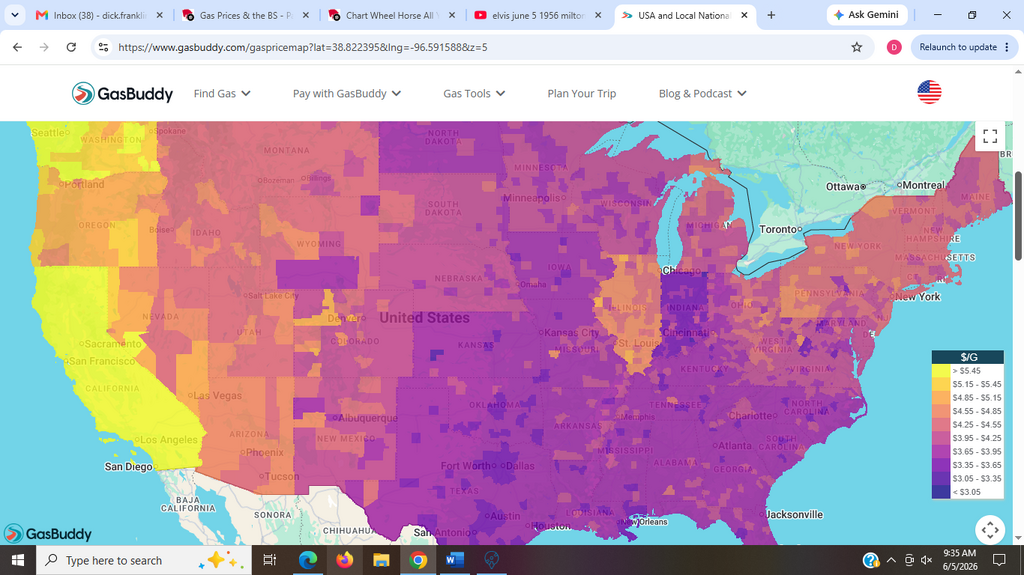Open Chrome profile avatar D

pos(893,47)
